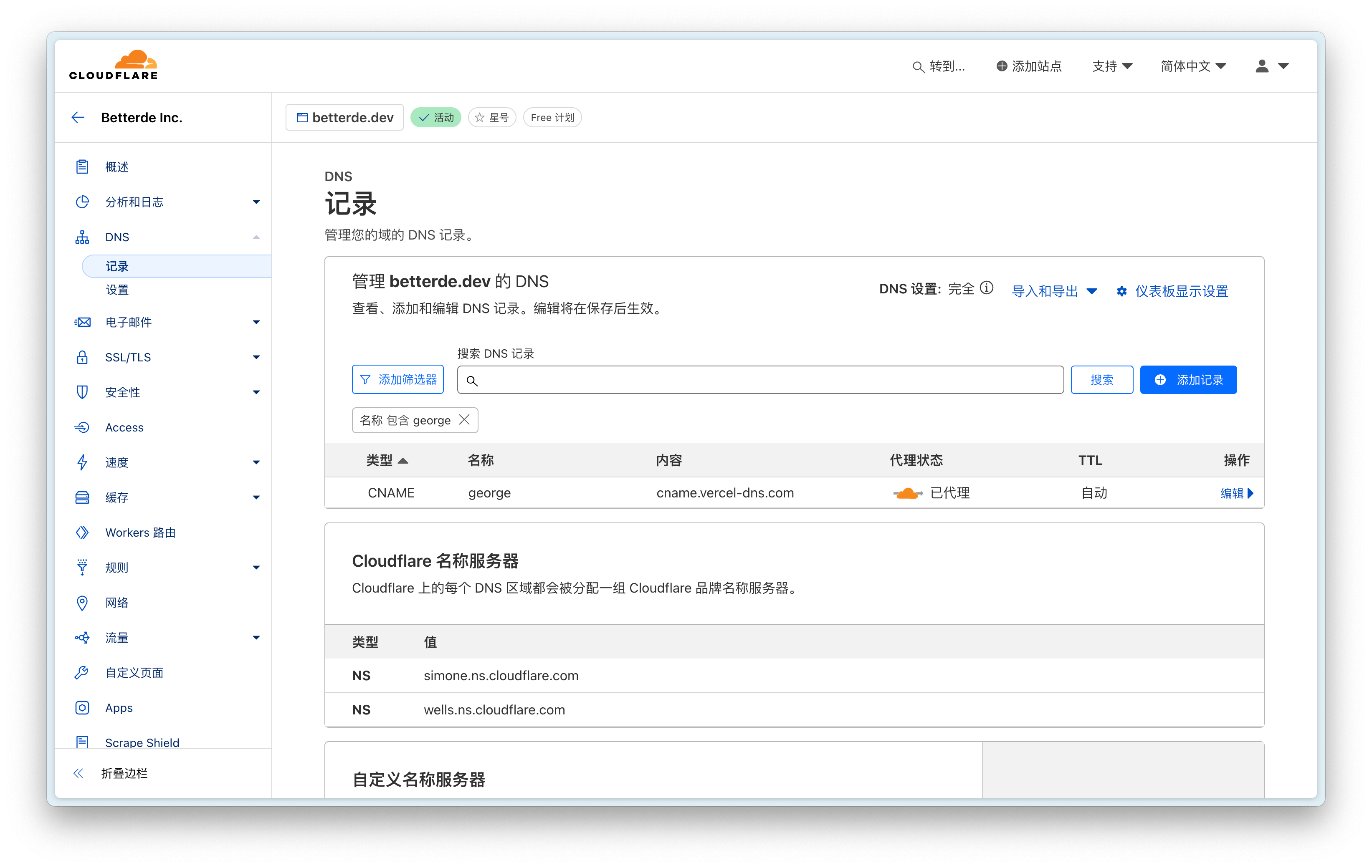The height and width of the screenshot is (868, 1372).
Task: Open the 网络 sidebar item
Action: 117,603
